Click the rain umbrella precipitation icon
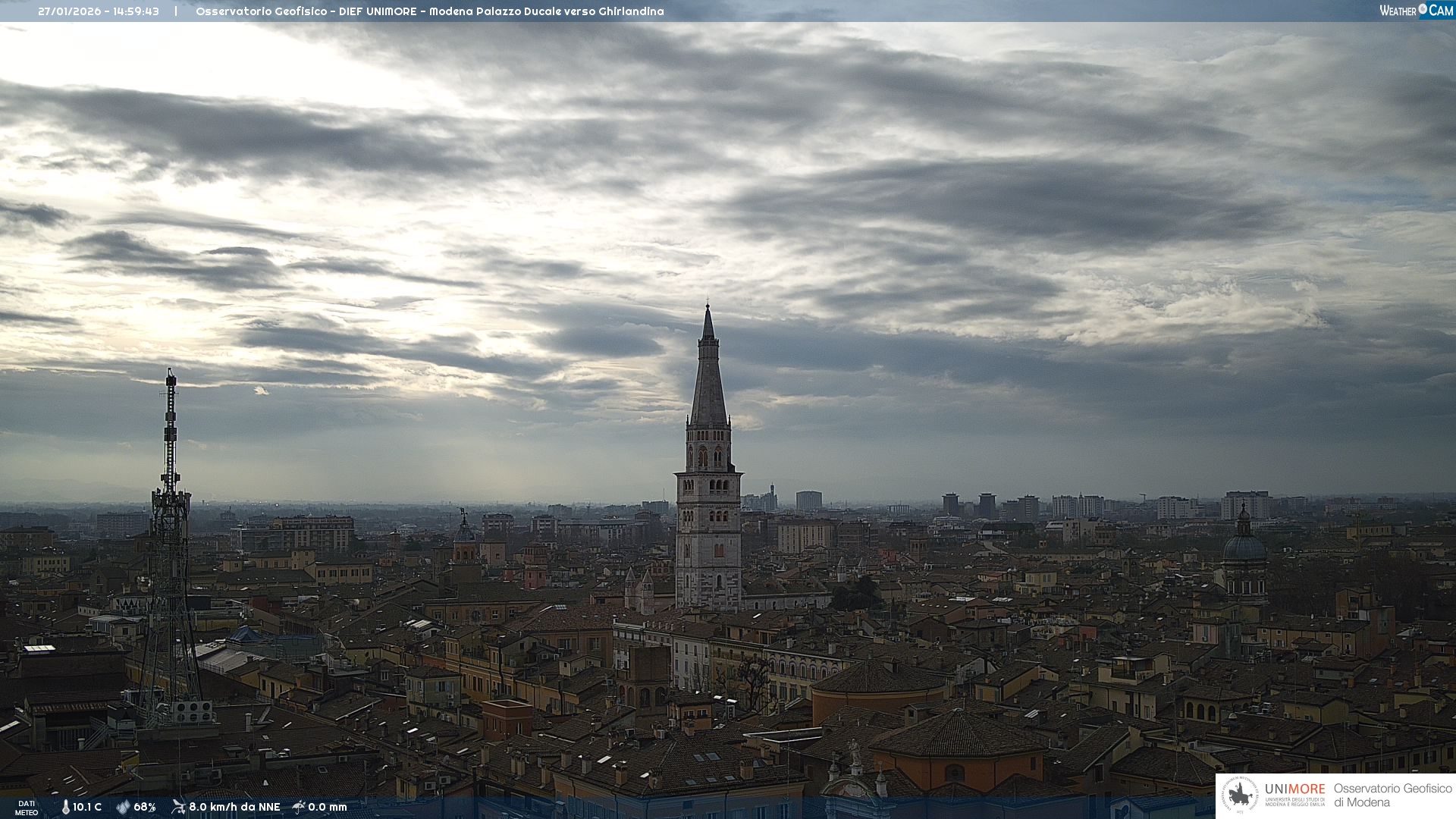The image size is (1456, 819). coord(299,807)
